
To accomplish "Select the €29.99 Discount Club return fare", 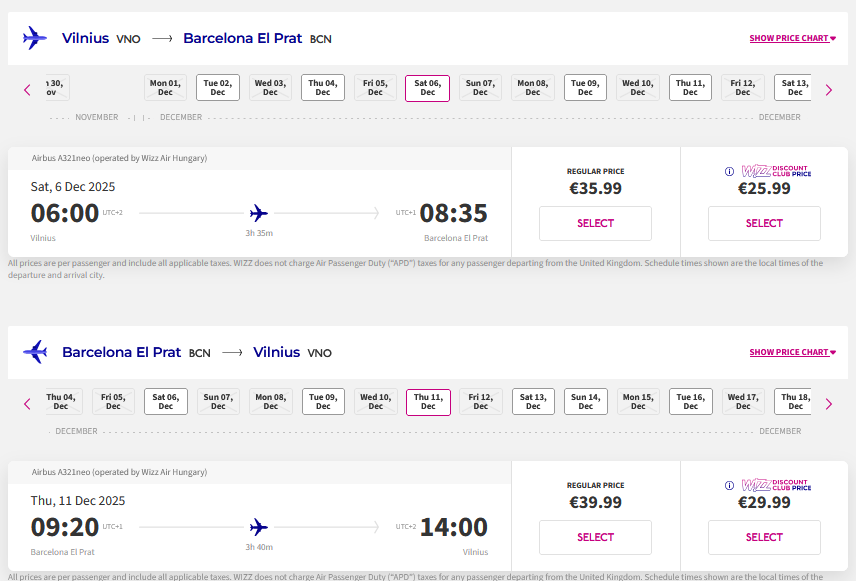I will 764,538.
